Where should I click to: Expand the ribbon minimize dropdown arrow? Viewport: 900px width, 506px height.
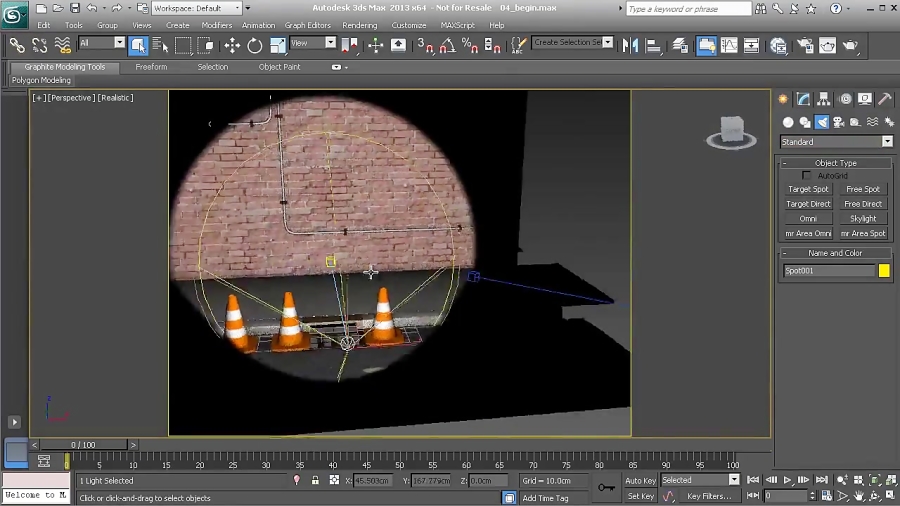[x=346, y=67]
